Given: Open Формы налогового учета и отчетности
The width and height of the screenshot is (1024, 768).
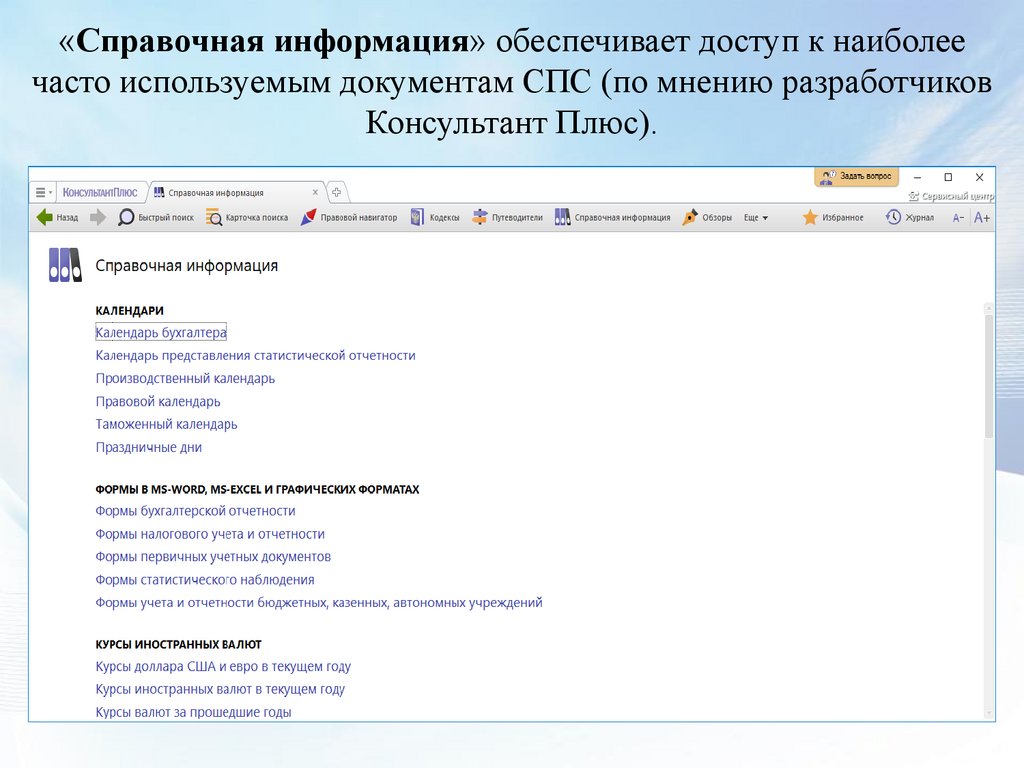Looking at the screenshot, I should pyautogui.click(x=210, y=534).
